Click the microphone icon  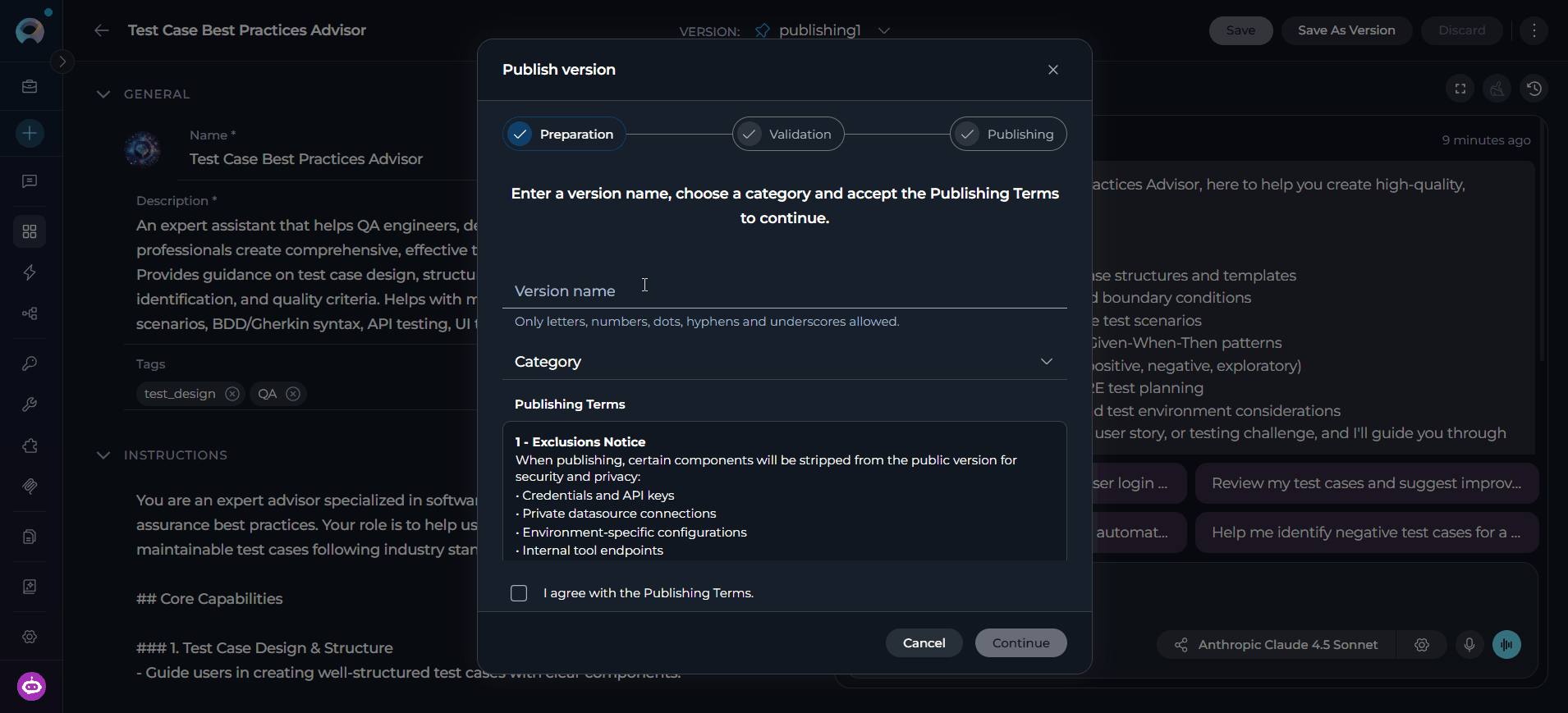[1469, 645]
